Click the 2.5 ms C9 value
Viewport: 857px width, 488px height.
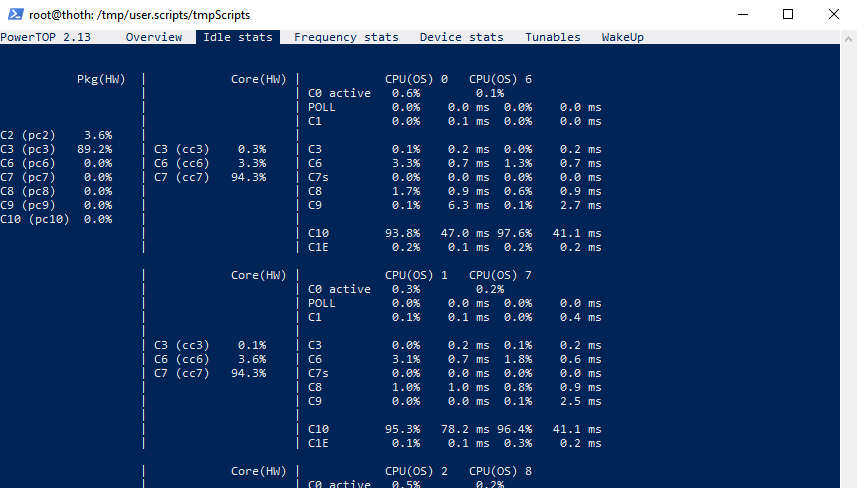(x=580, y=401)
